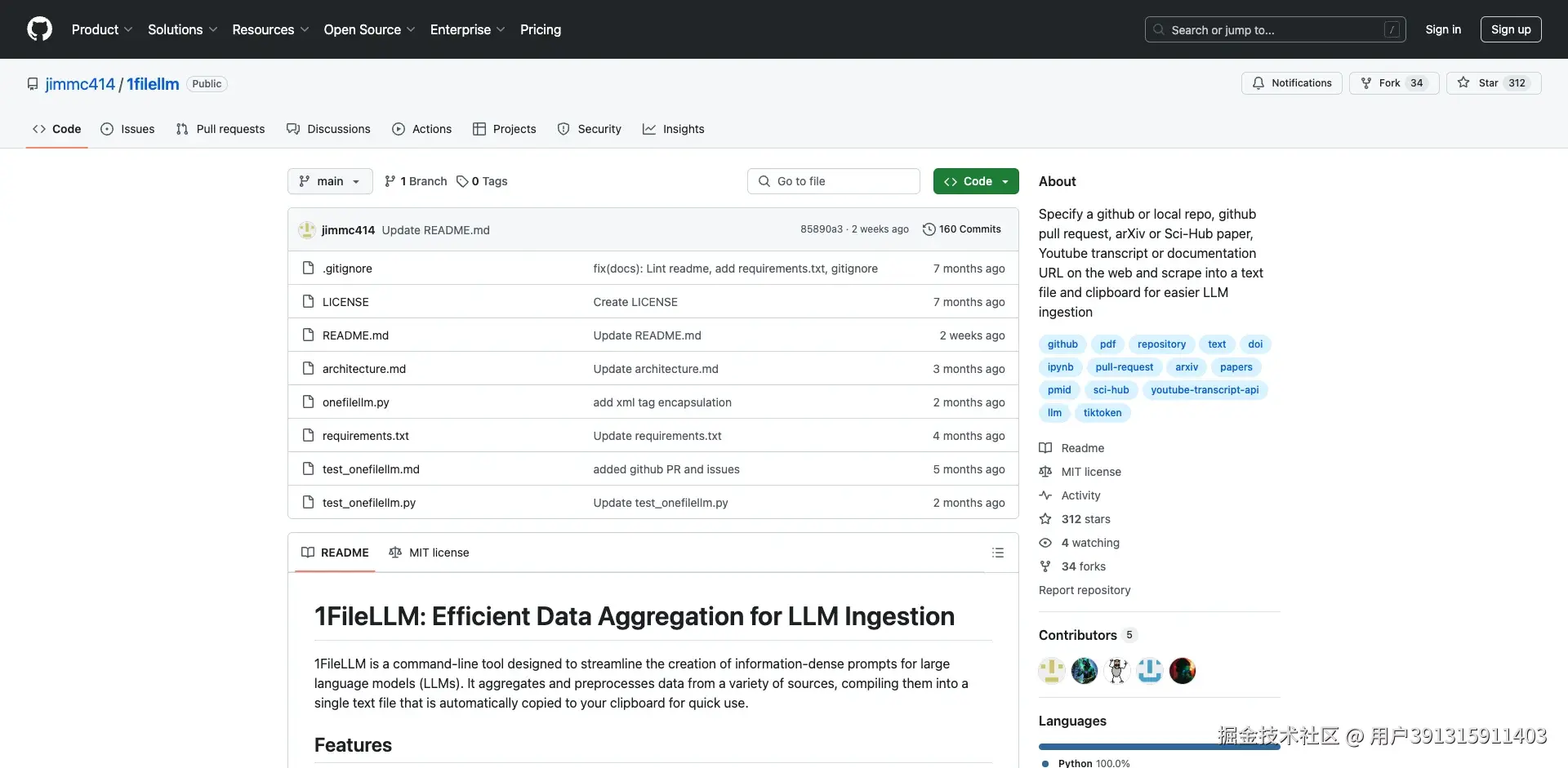Image resolution: width=1568 pixels, height=768 pixels.
Task: Open the youtube-transcript-api topic tag
Action: [1205, 390]
